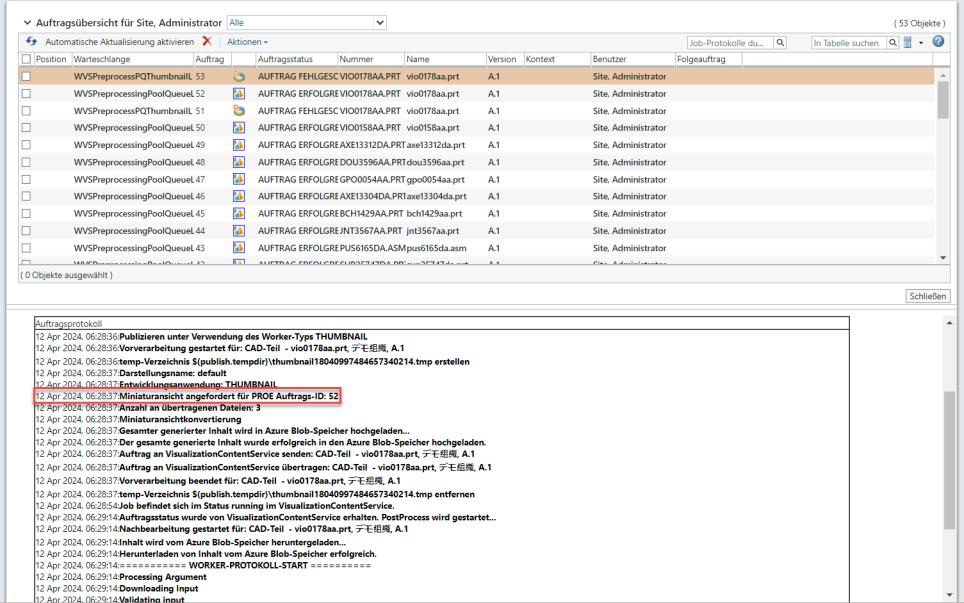Check the box for job 51
This screenshot has width=964, height=603.
click(x=26, y=111)
